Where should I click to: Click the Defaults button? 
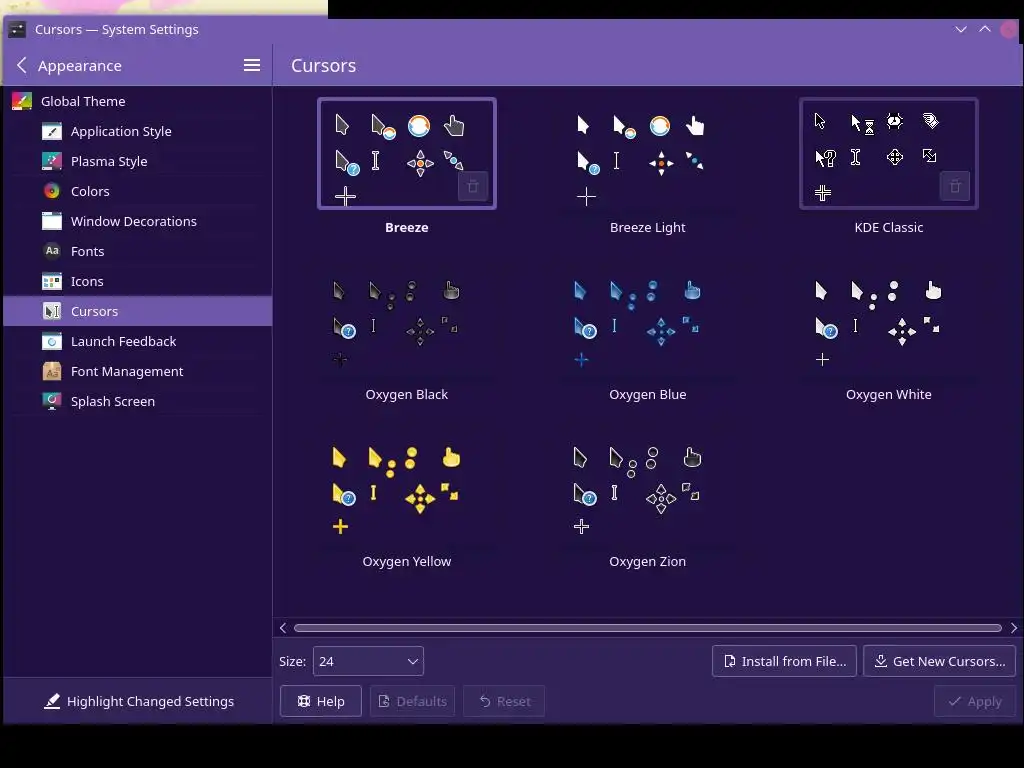[413, 701]
